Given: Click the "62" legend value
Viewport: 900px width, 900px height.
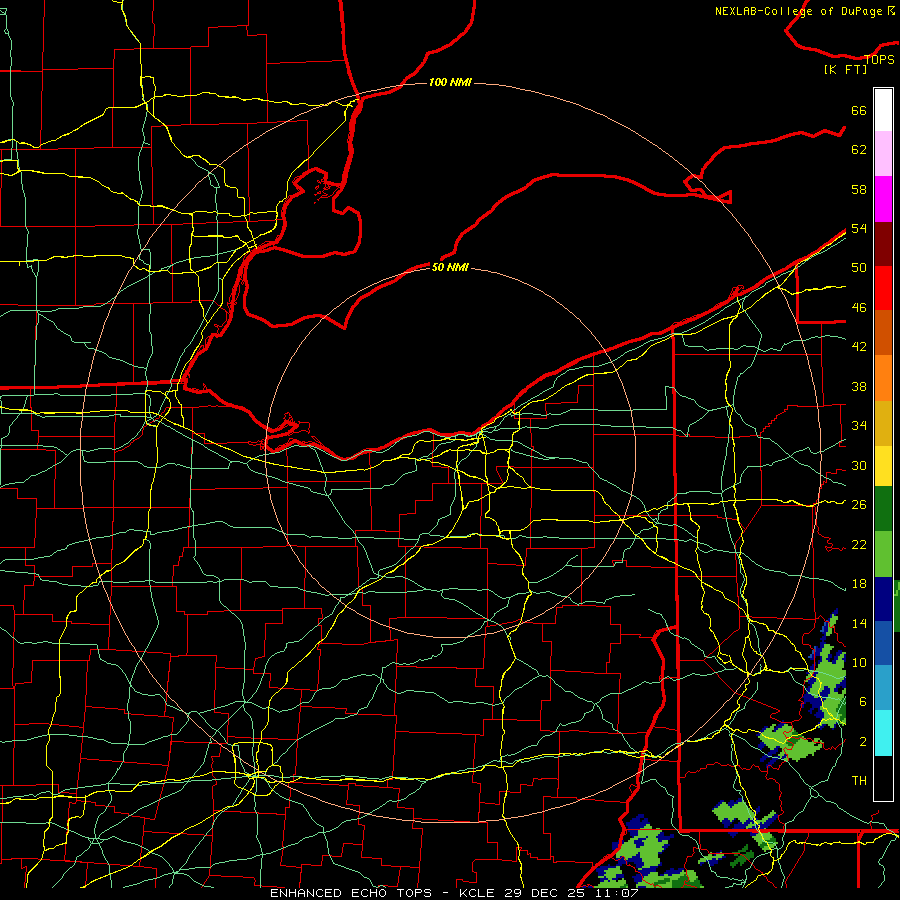Looking at the screenshot, I should tap(859, 149).
